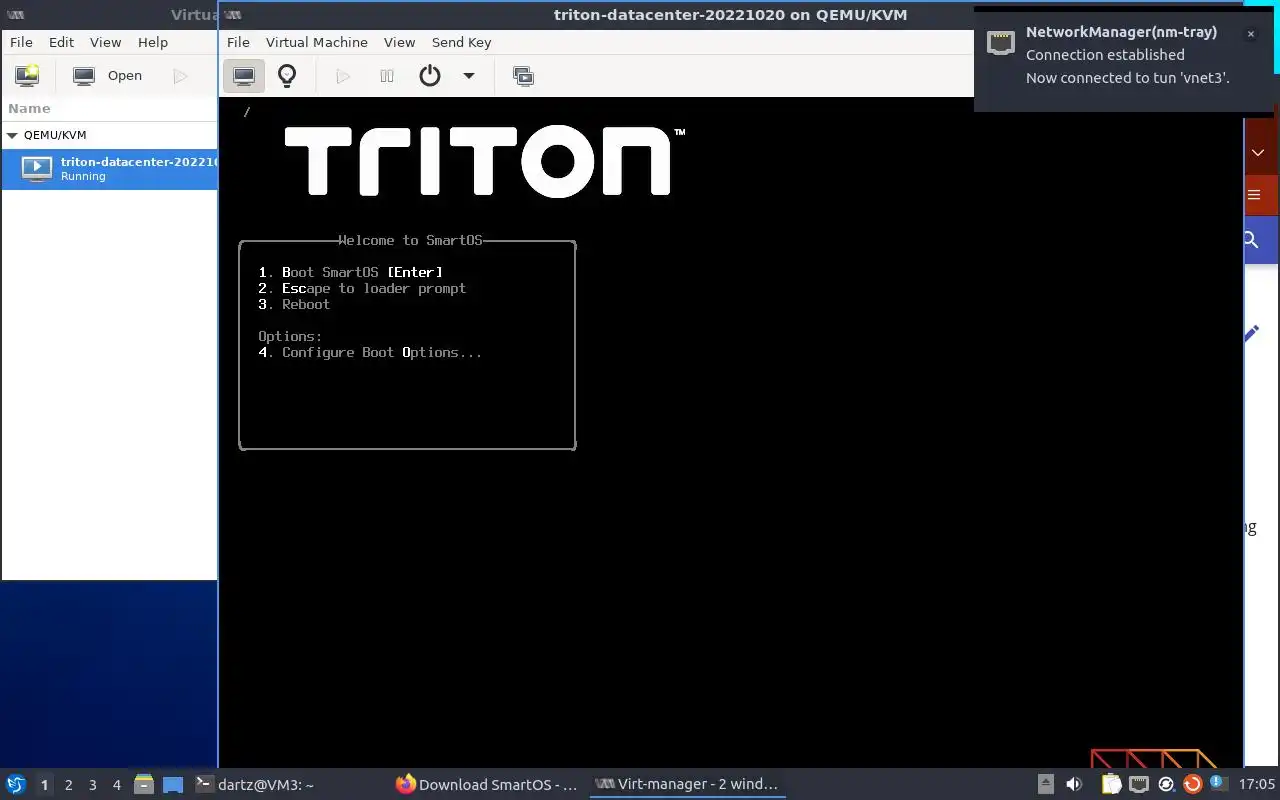
Task: Open View menu in Virtual Machine Manager
Action: click(105, 42)
